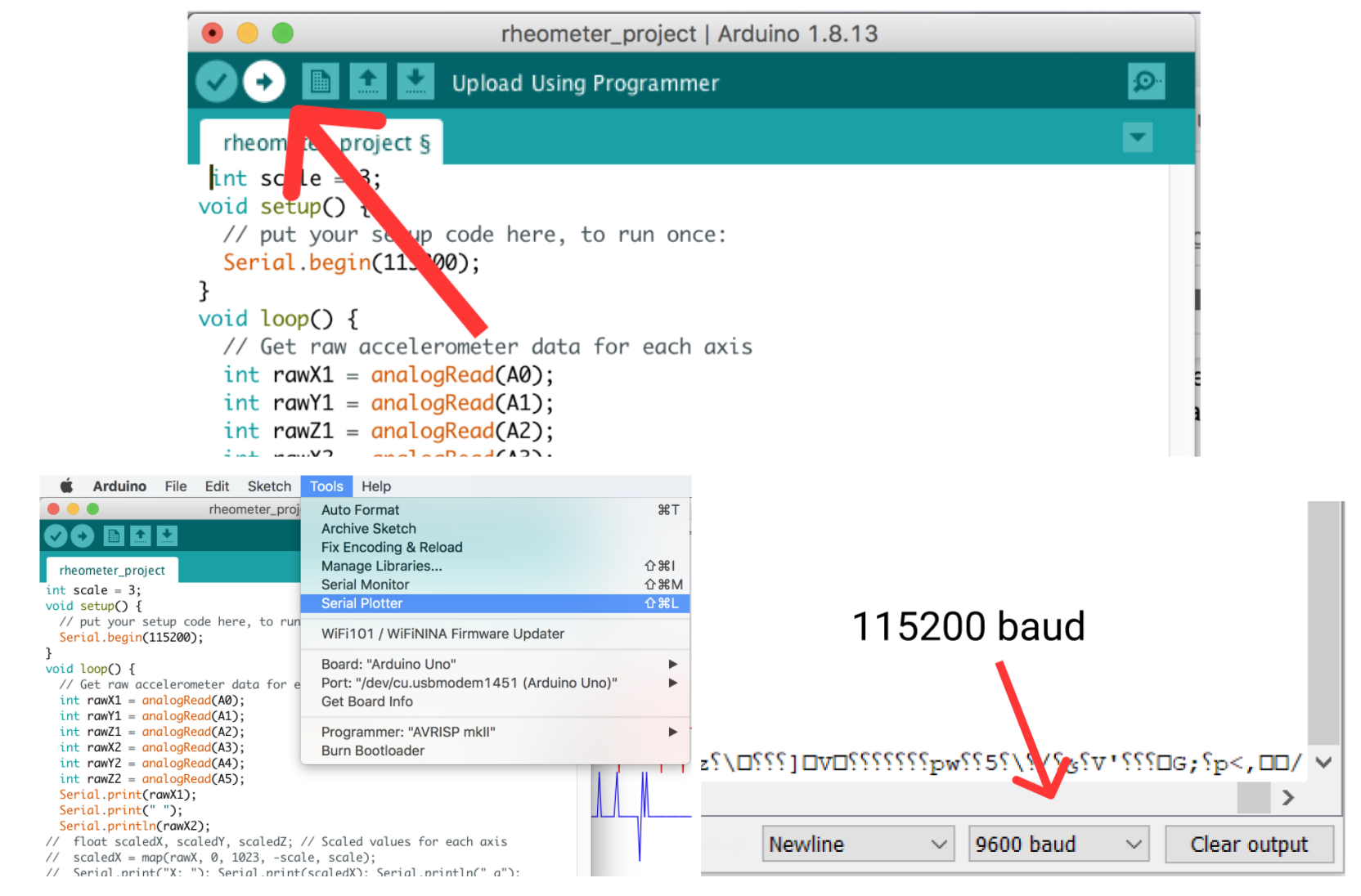The height and width of the screenshot is (896, 1361).
Task: Click the "// Get raw accelerometer data" comment in large window
Action: (x=487, y=347)
